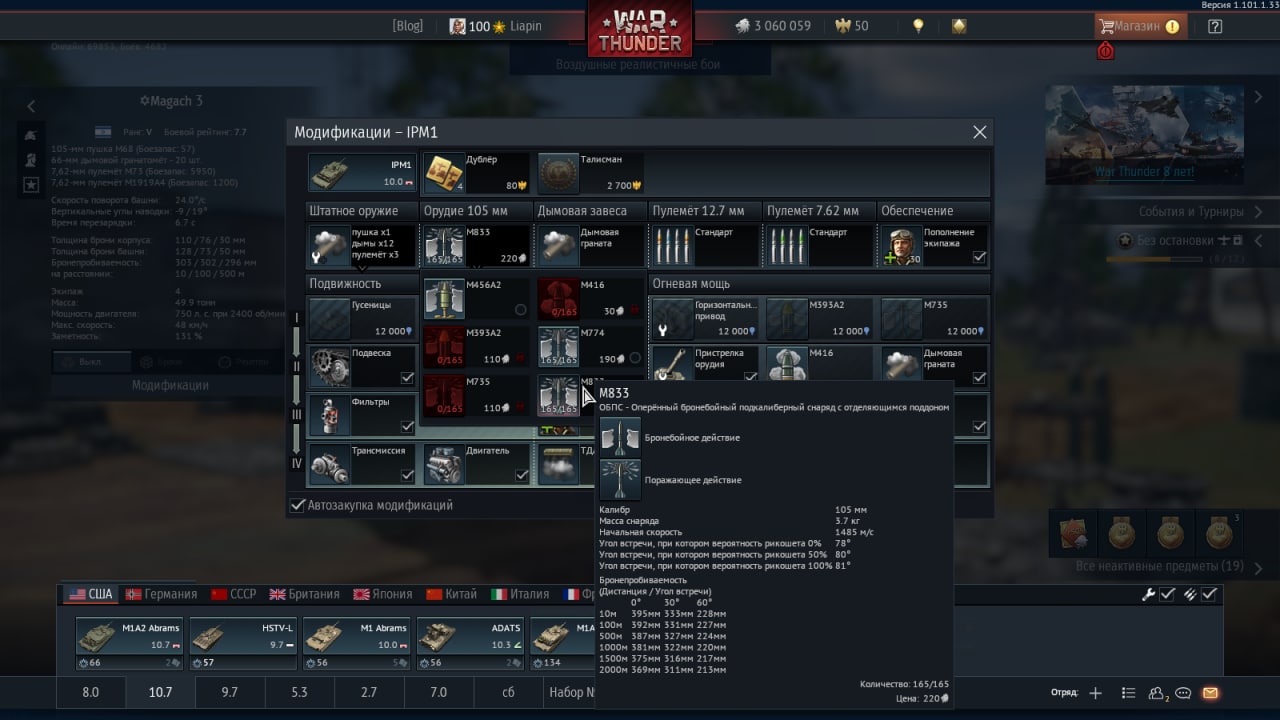1280x720 pixels.
Task: Open the help question mark icon
Action: [x=1215, y=26]
